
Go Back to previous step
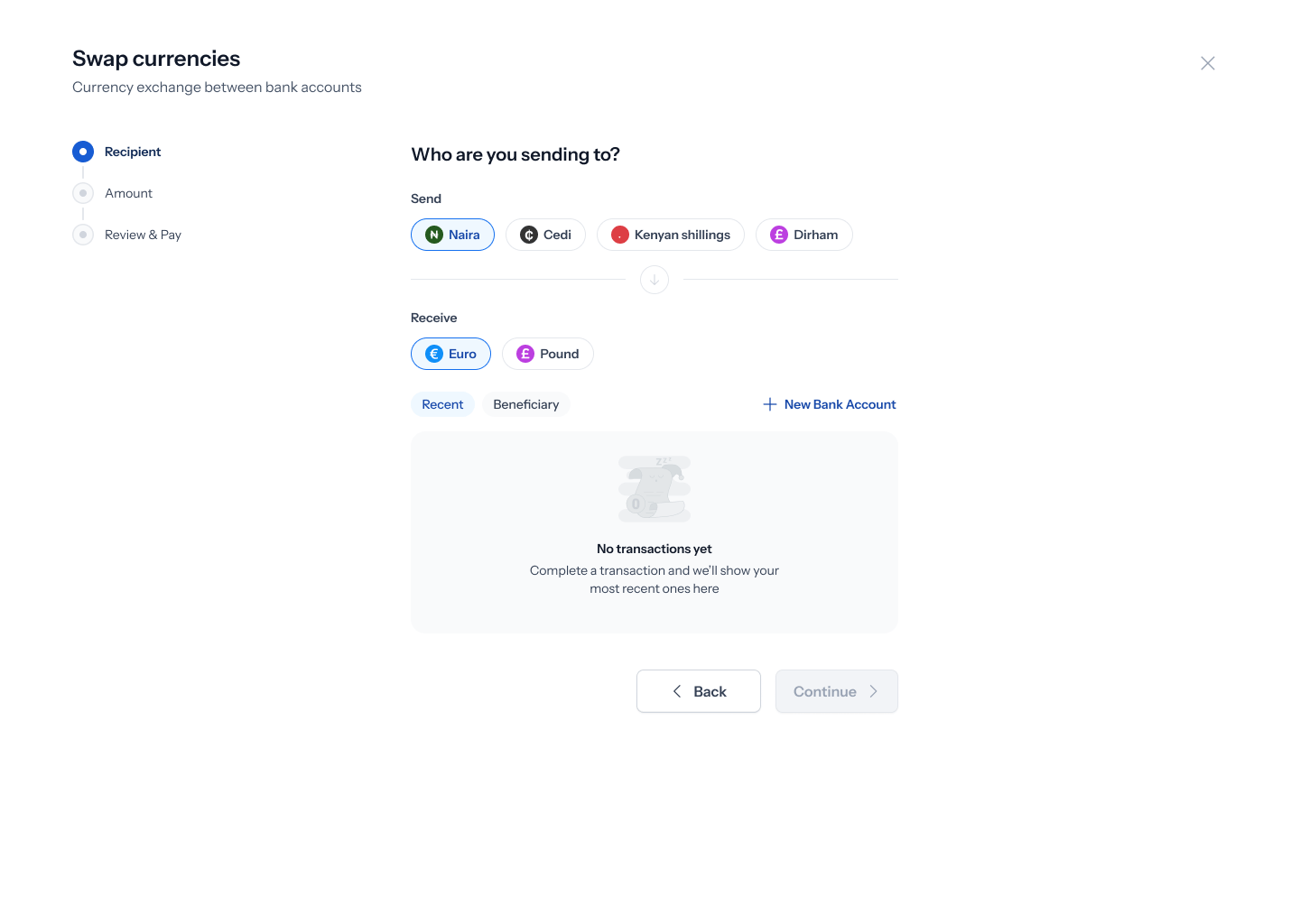coord(699,691)
